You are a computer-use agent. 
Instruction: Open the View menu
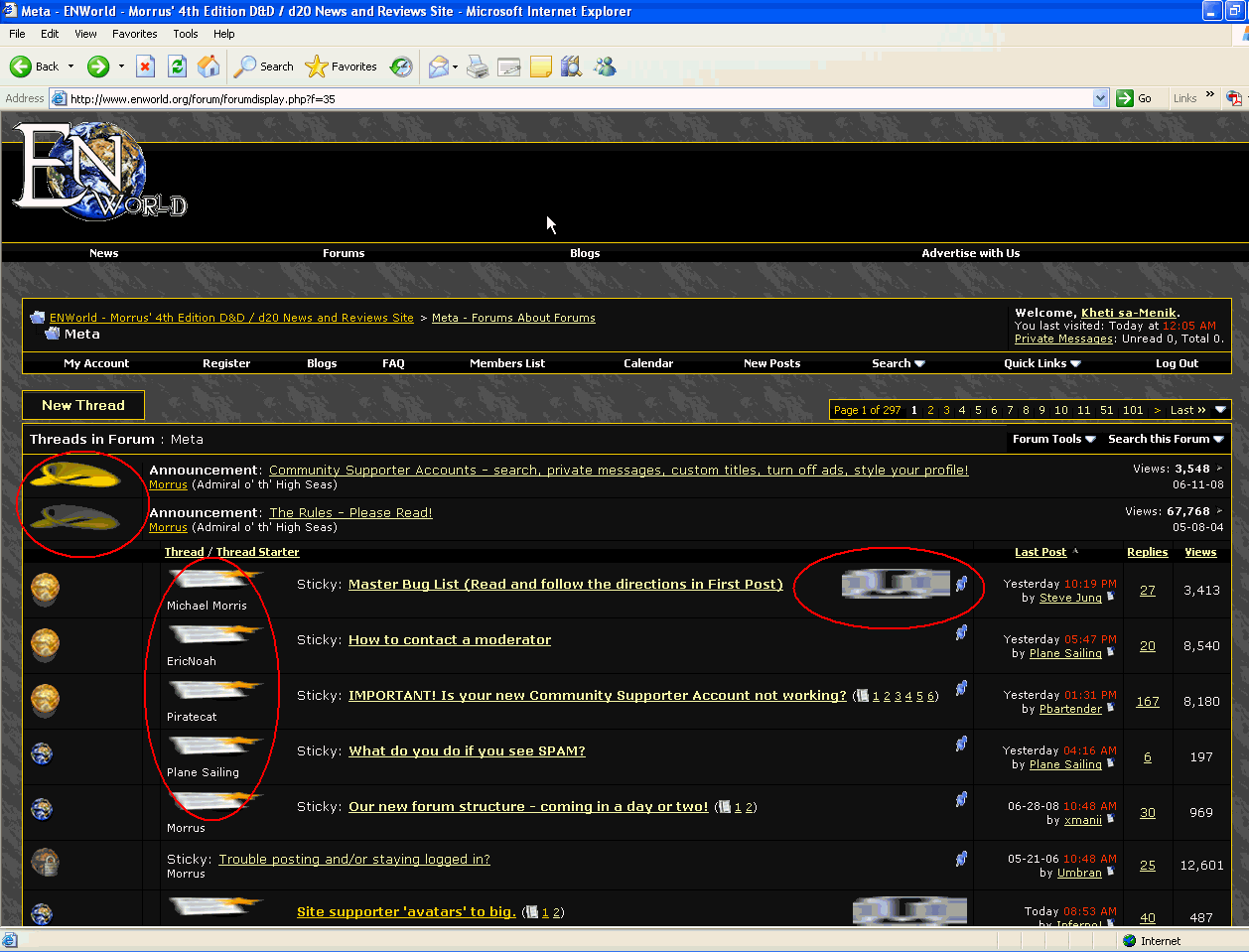(85, 34)
